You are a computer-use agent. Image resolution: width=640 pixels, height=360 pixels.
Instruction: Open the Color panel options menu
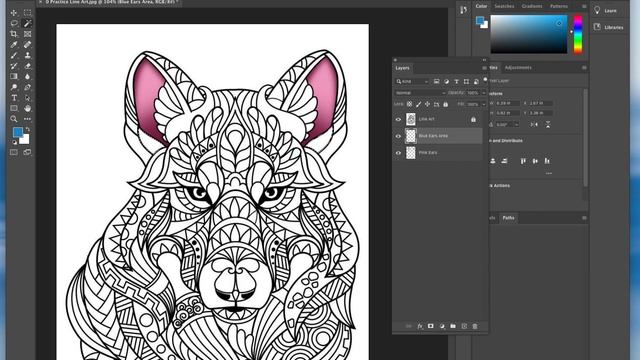584,7
